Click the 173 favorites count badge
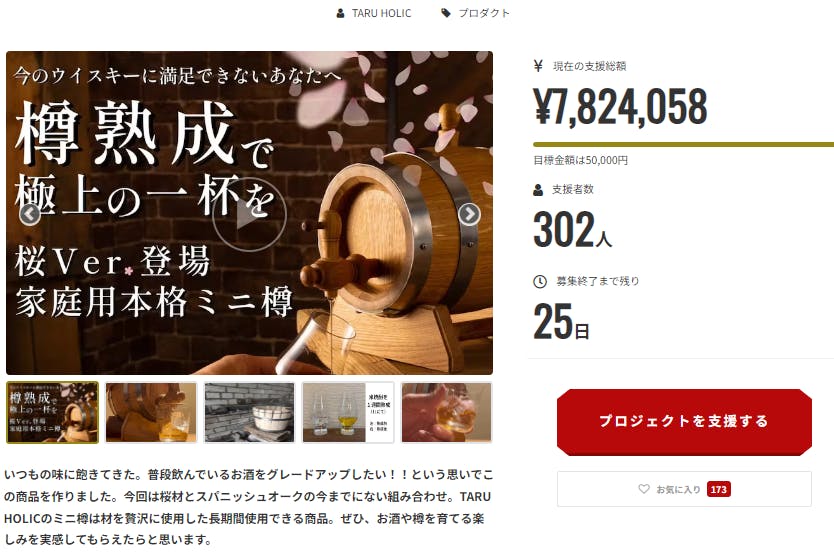Image resolution: width=834 pixels, height=554 pixels. point(719,489)
